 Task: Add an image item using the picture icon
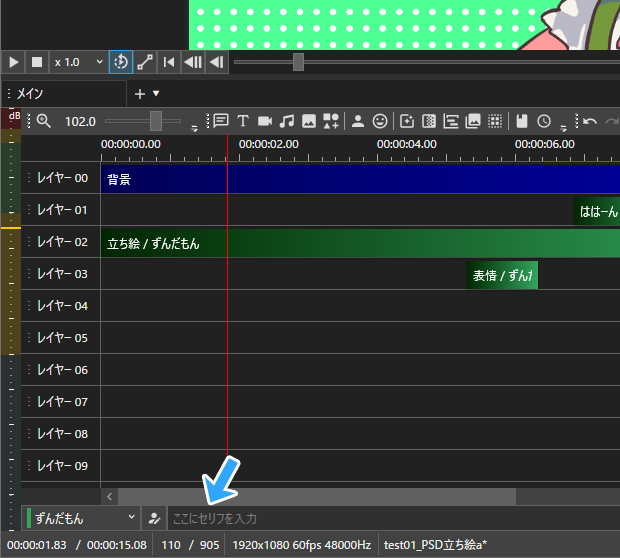click(309, 121)
